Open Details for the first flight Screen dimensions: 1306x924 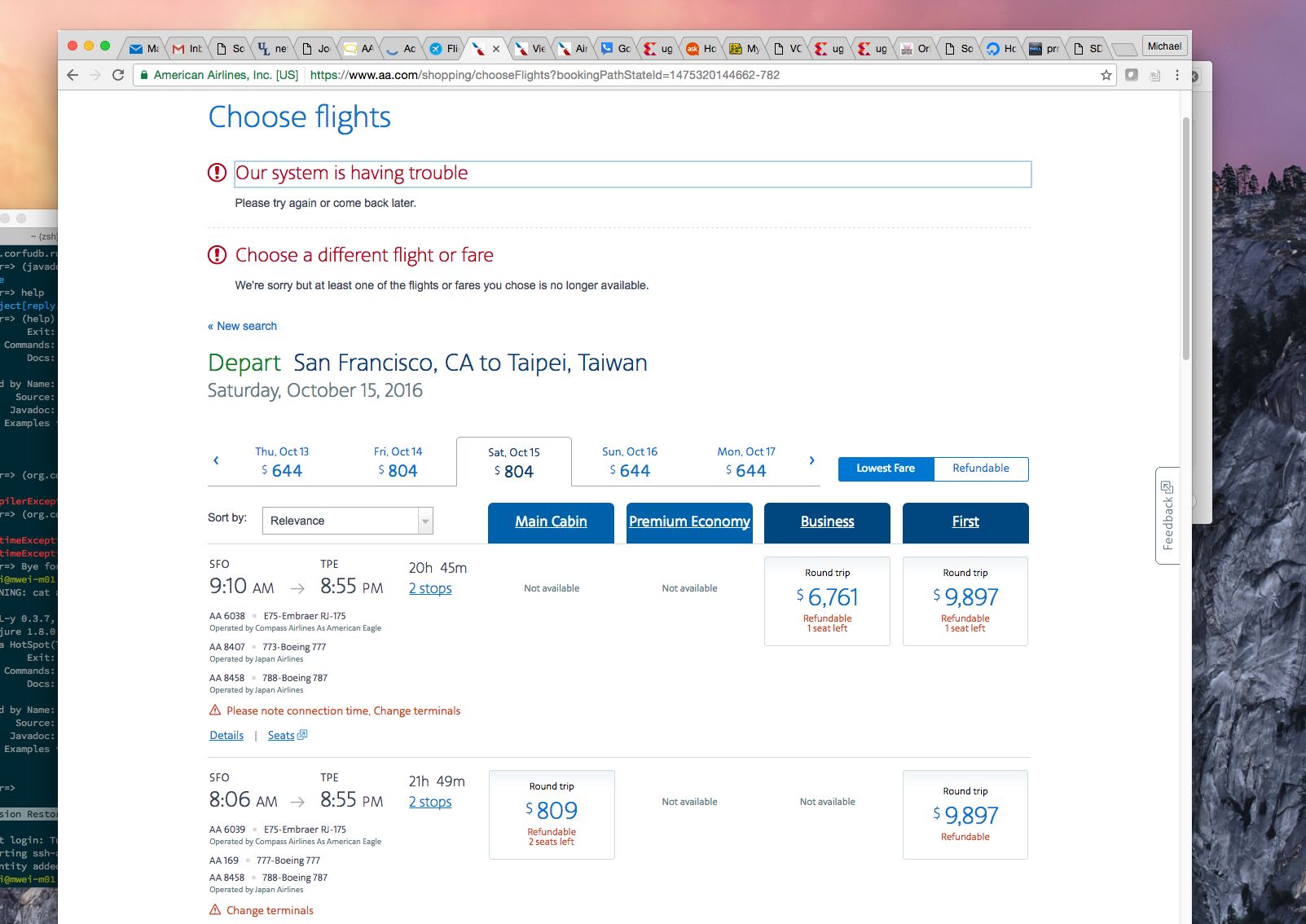(226, 735)
